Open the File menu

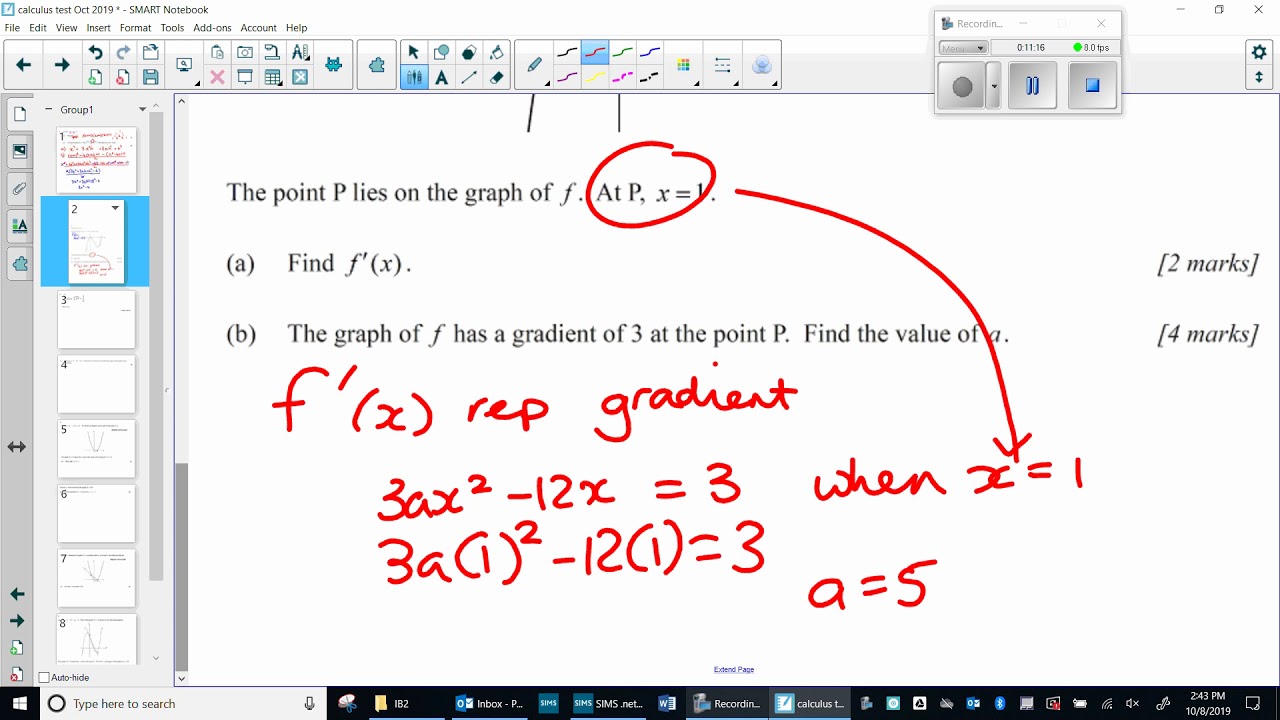pos(12,28)
